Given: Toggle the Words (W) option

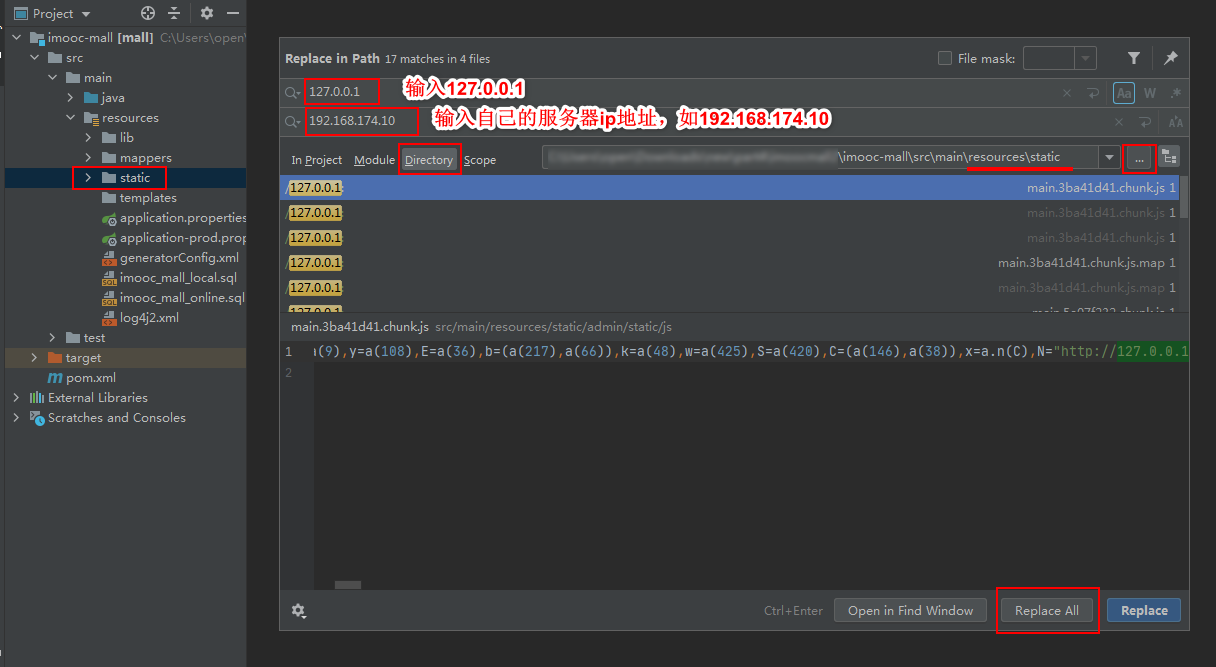Looking at the screenshot, I should (1150, 93).
